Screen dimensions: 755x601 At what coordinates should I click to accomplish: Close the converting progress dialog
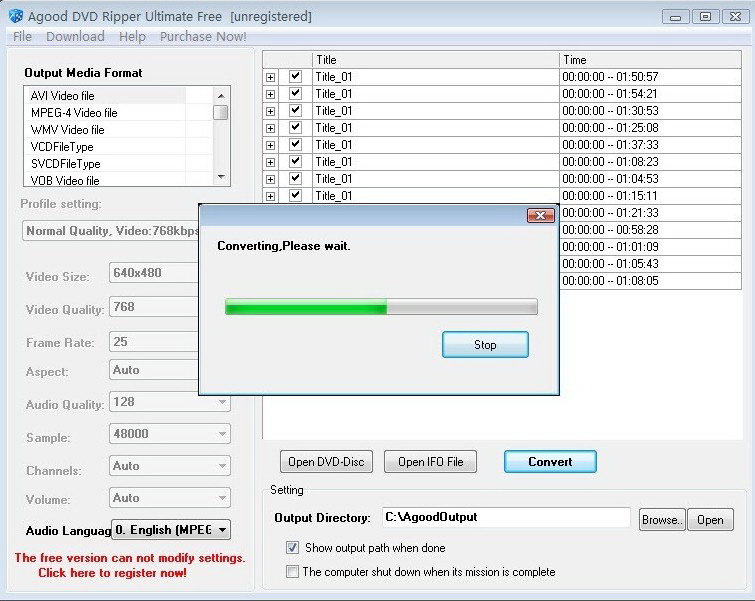[x=540, y=215]
